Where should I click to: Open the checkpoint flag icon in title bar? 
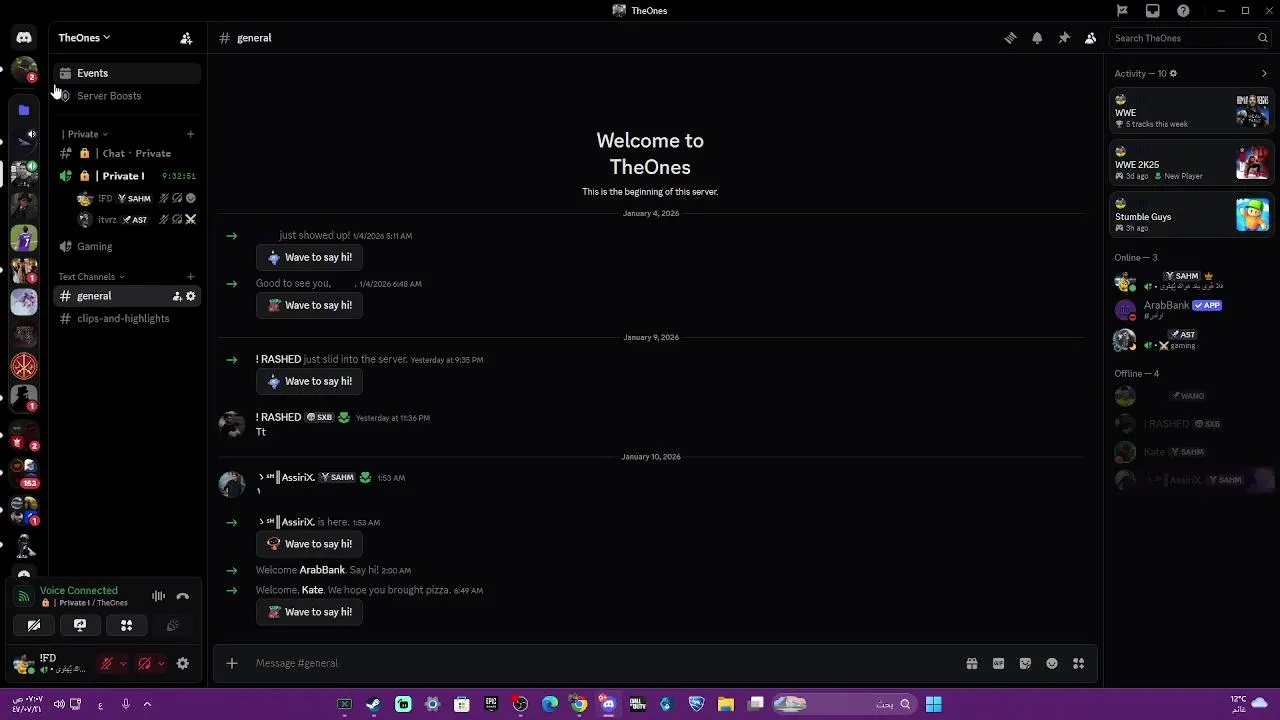1122,11
